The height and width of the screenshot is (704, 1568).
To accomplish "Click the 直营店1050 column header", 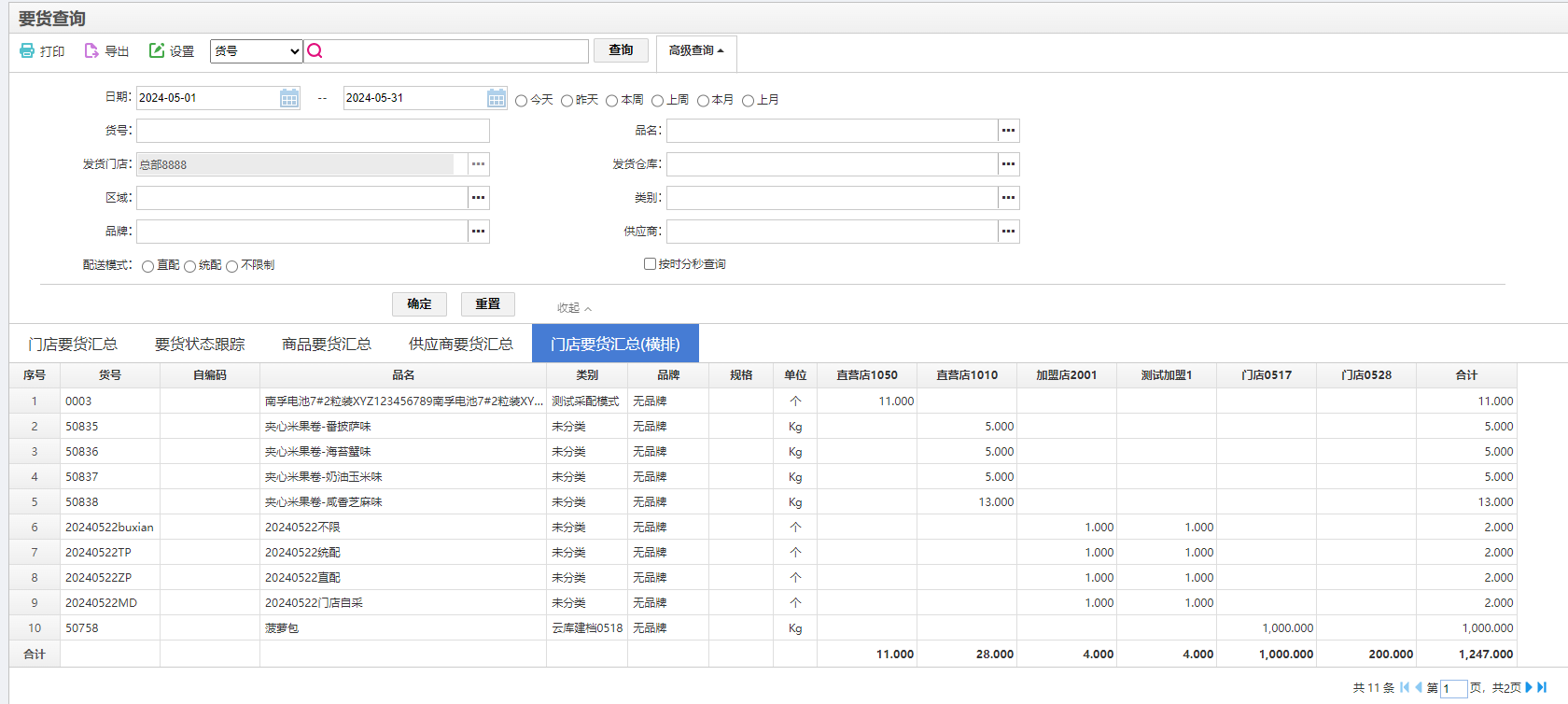I will point(867,375).
